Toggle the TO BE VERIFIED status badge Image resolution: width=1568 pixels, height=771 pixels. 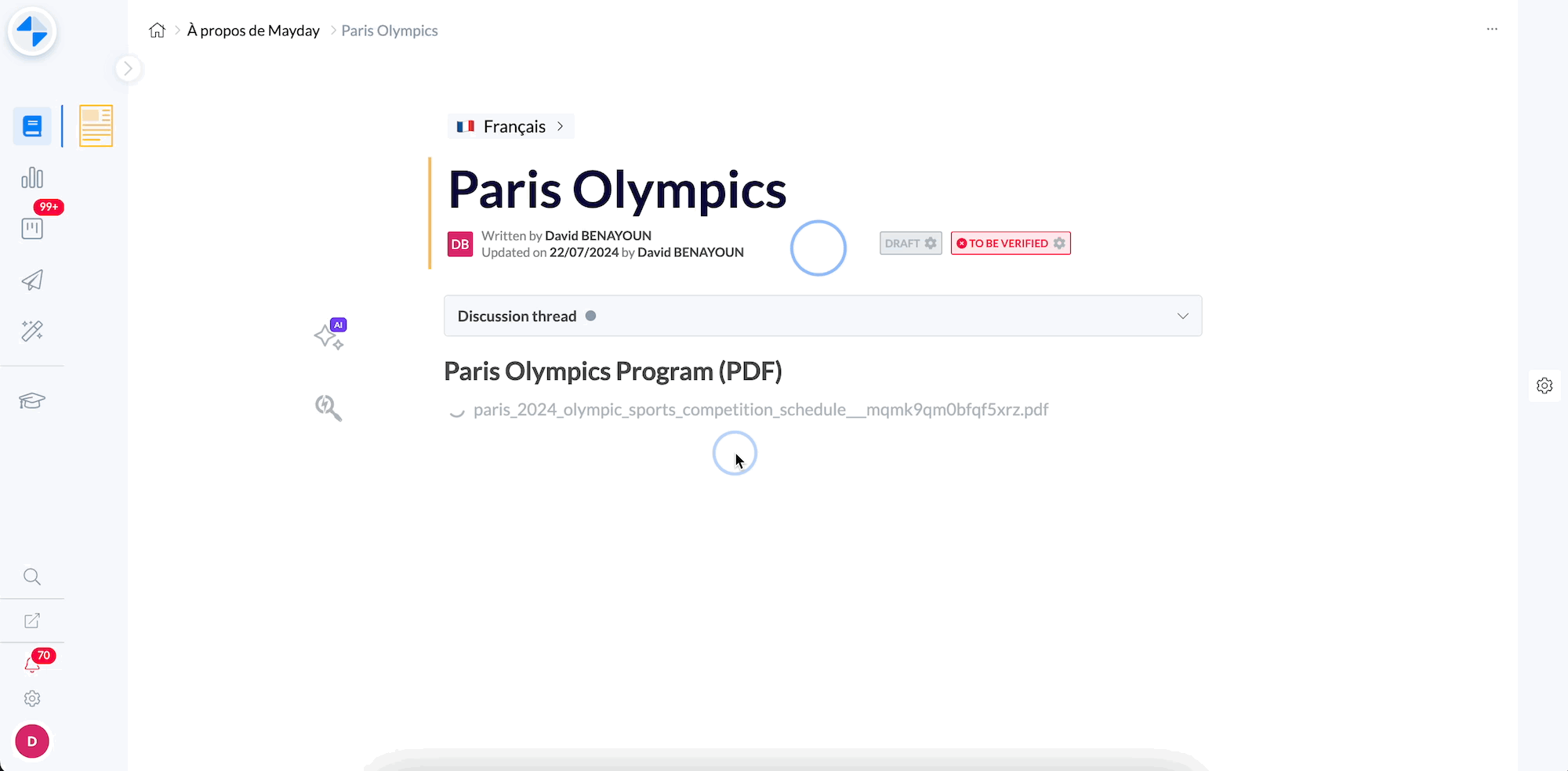click(x=1010, y=244)
